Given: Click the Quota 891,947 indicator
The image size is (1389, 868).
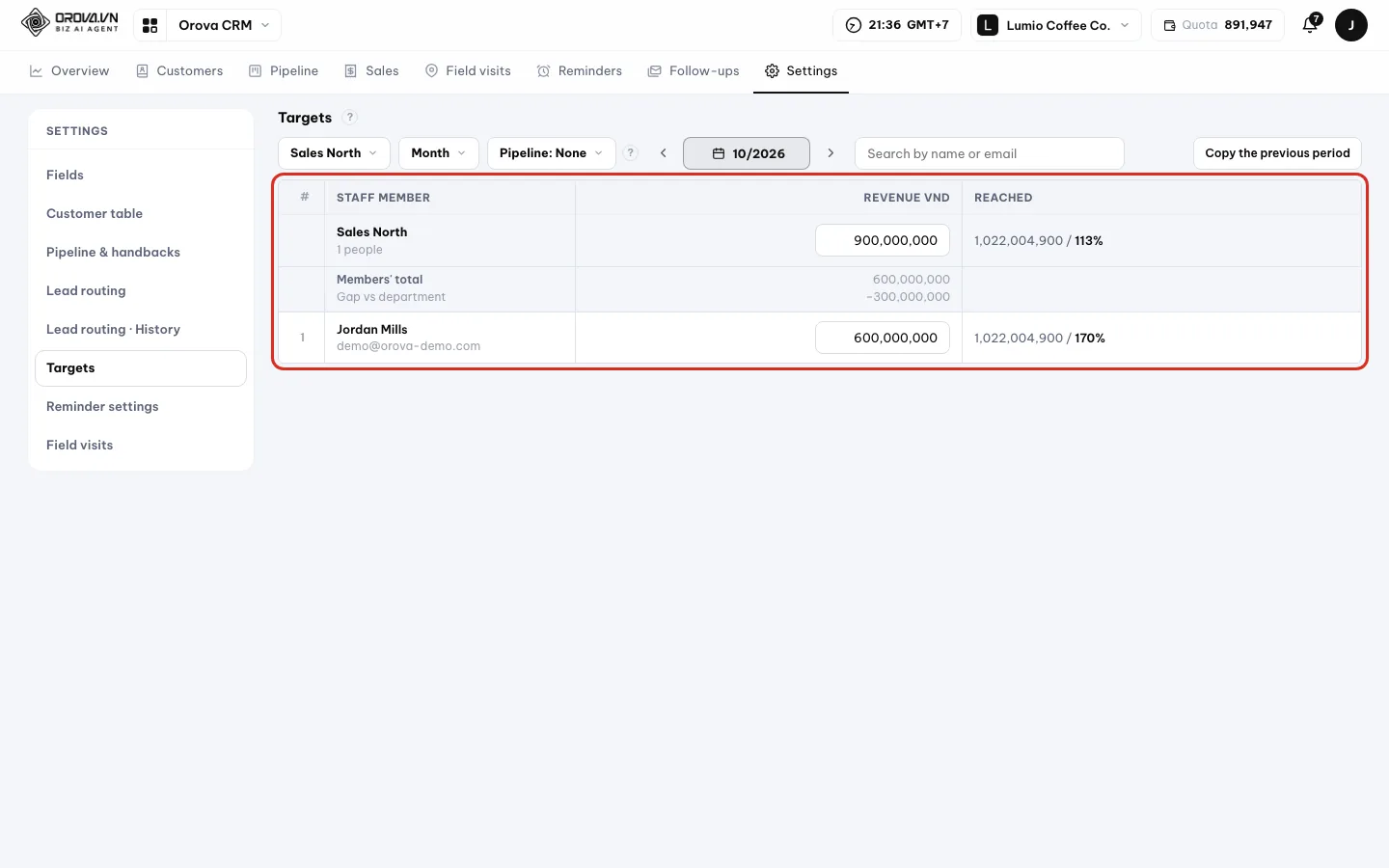Looking at the screenshot, I should coord(1217,25).
